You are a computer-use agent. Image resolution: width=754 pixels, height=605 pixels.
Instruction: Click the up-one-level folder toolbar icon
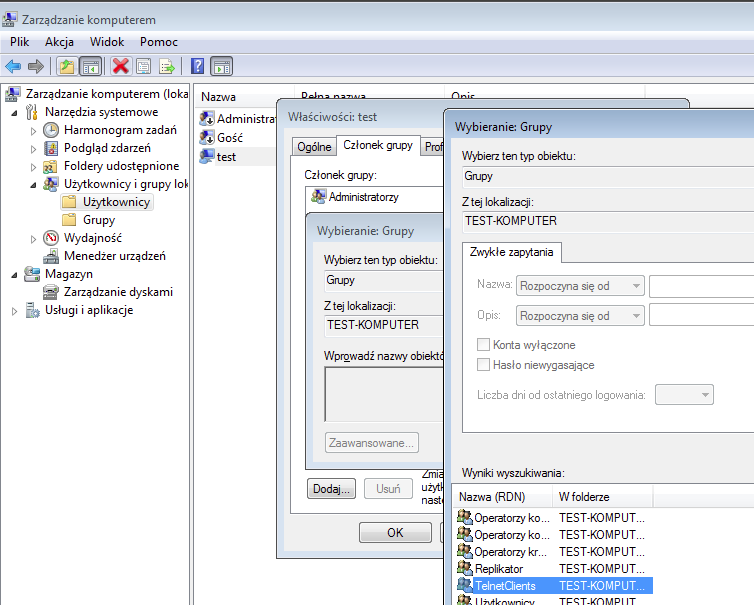coord(67,66)
